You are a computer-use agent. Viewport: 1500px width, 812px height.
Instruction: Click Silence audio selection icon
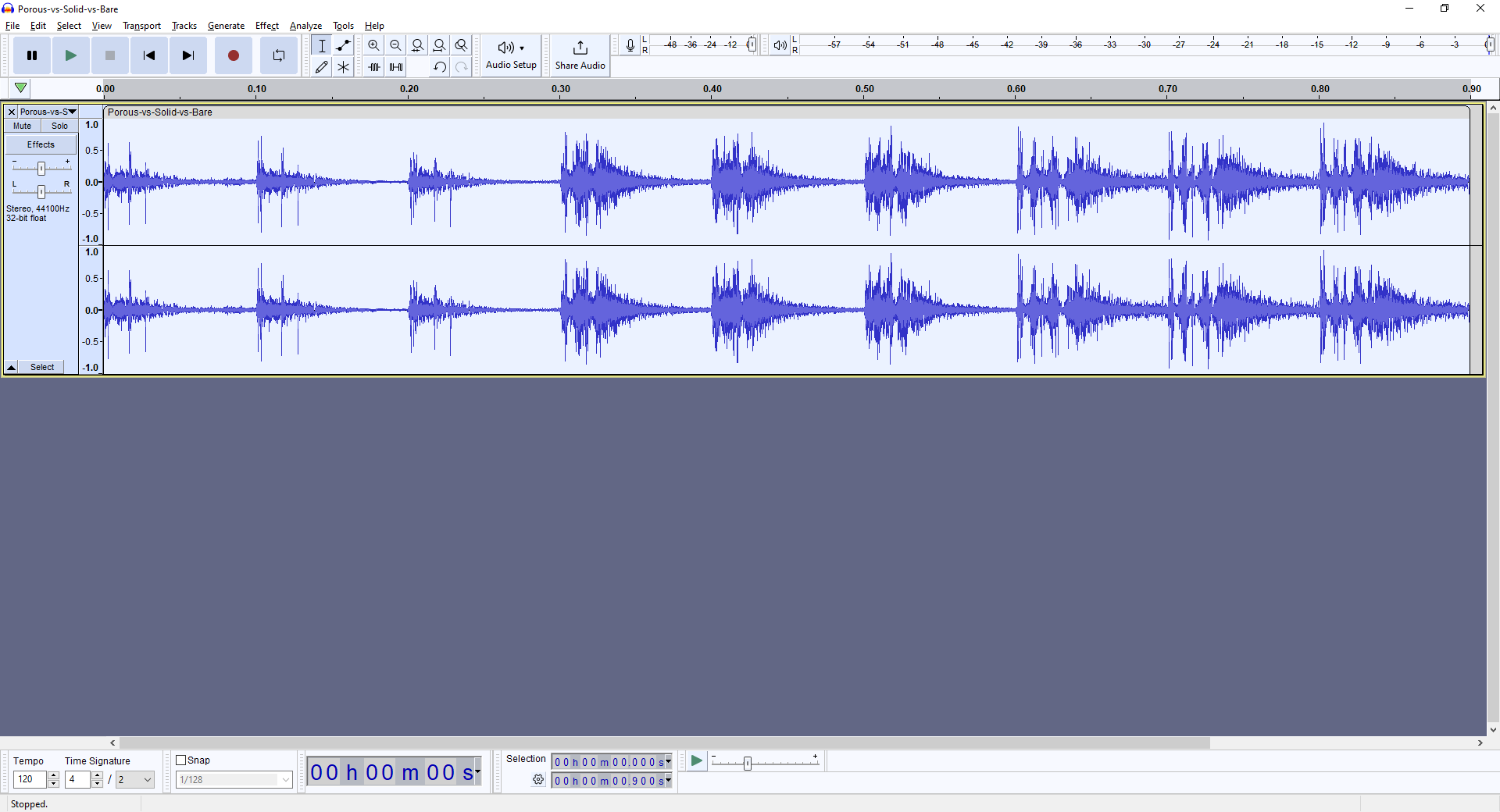(396, 67)
